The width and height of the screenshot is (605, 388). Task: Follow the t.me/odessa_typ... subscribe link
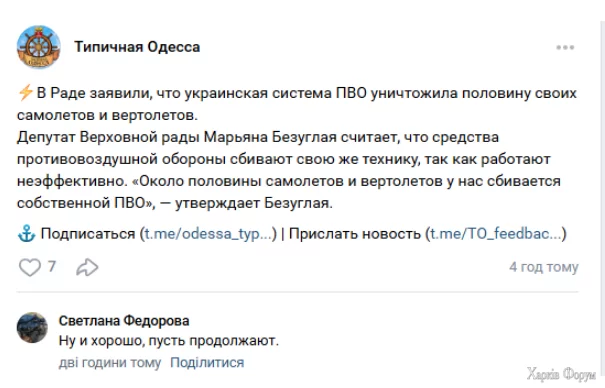coord(208,234)
